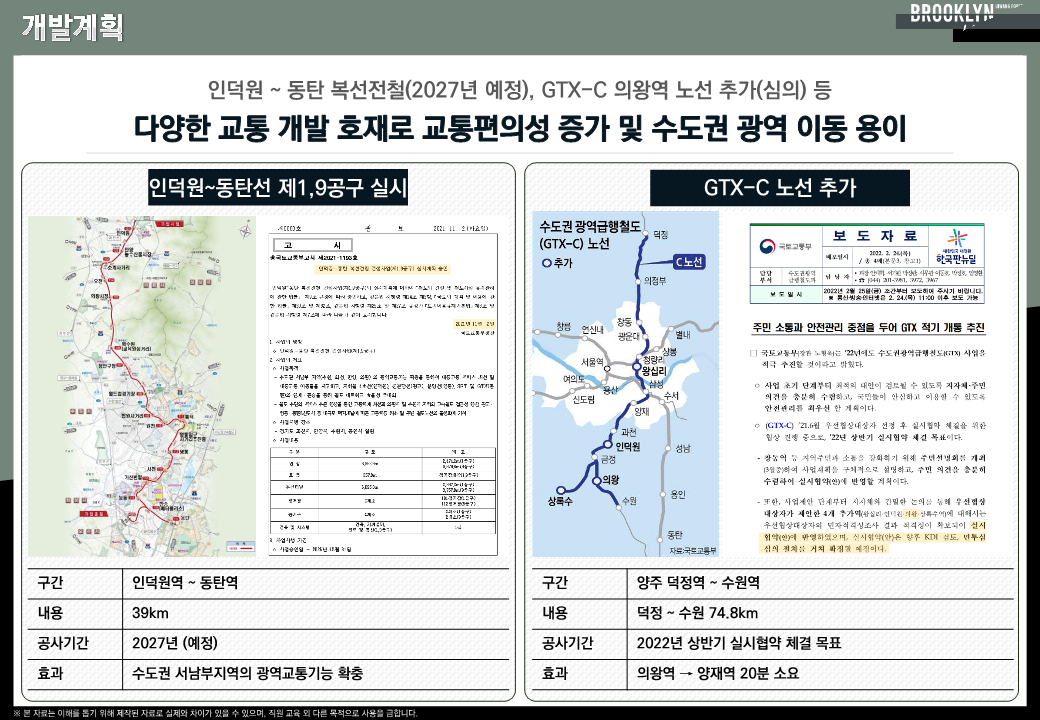Click the BROOKLYN logo at top right
1040x720 pixels.
(952, 13)
